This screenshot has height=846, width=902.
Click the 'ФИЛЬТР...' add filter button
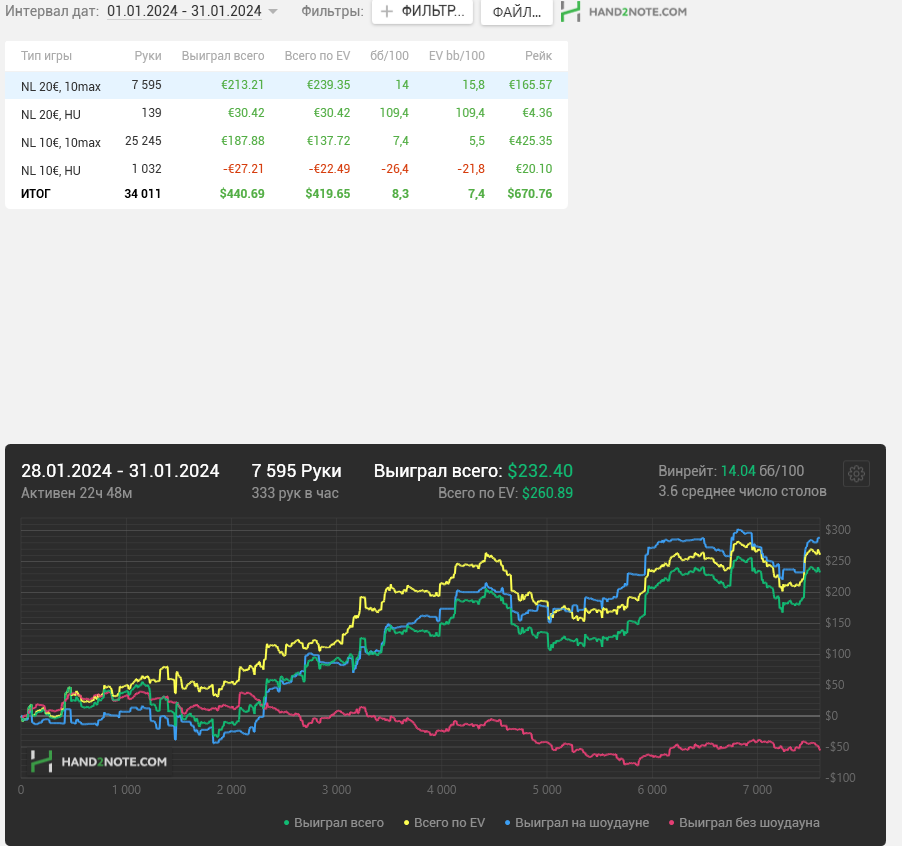(x=422, y=12)
